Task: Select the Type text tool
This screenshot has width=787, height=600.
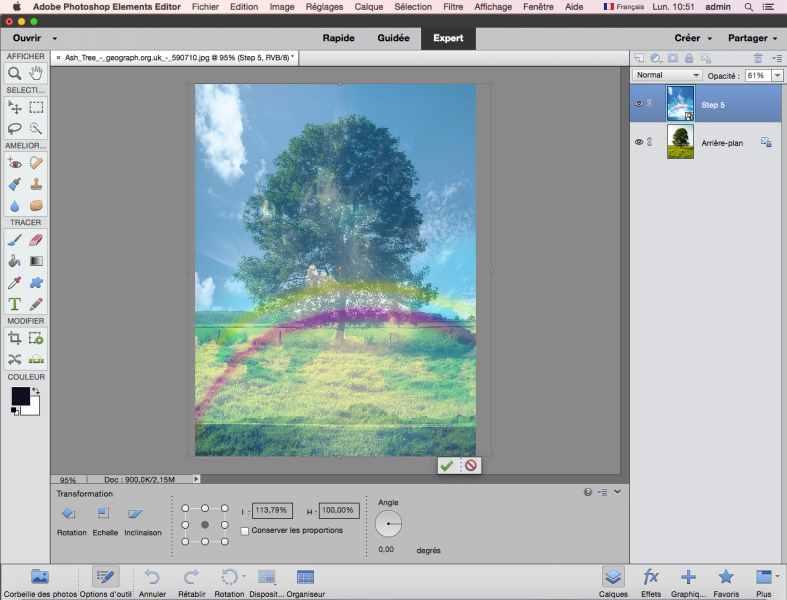Action: pyautogui.click(x=15, y=304)
